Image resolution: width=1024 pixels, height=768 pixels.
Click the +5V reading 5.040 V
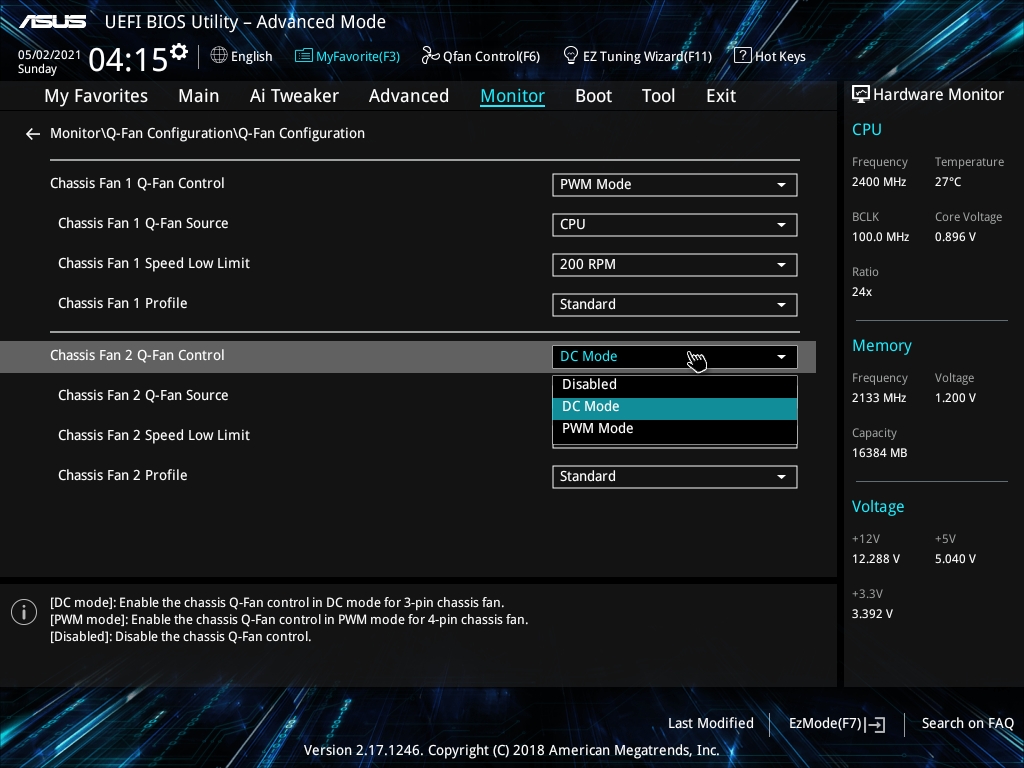click(x=955, y=559)
